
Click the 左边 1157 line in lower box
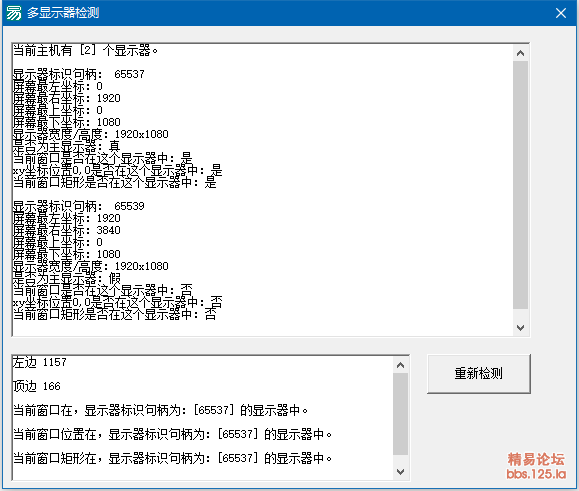click(40, 362)
